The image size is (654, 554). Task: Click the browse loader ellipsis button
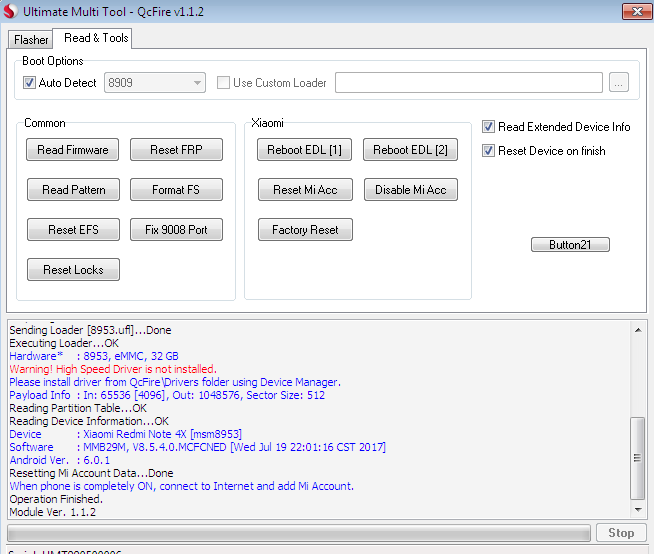pyautogui.click(x=619, y=83)
